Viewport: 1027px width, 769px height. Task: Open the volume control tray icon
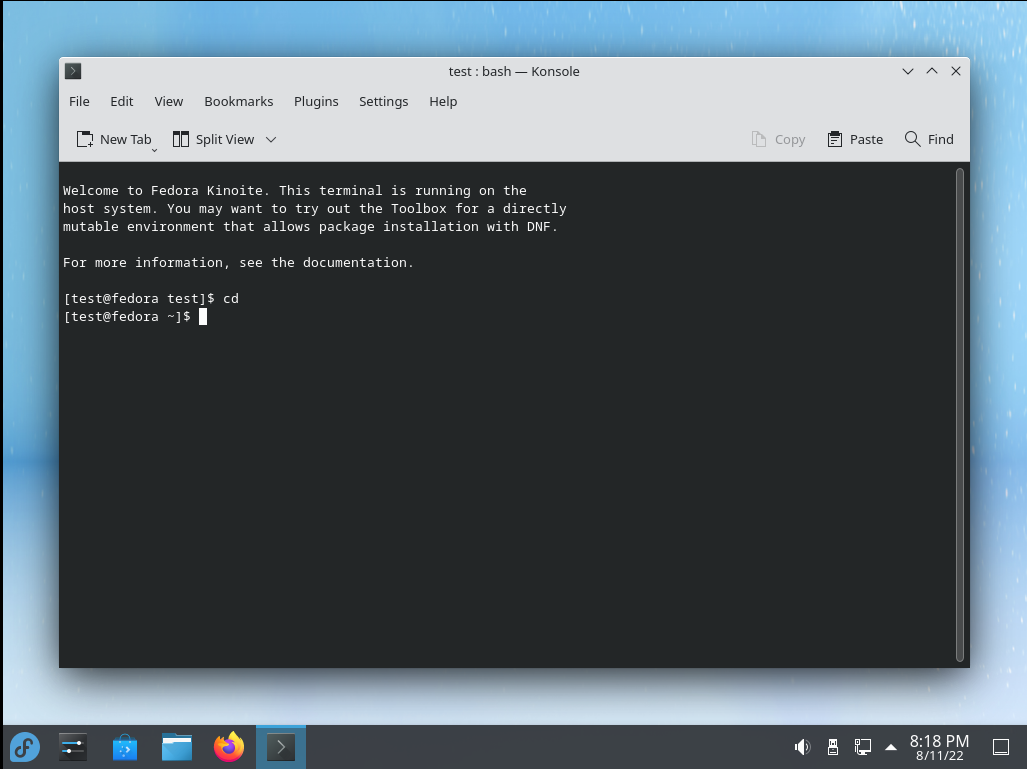click(x=802, y=747)
